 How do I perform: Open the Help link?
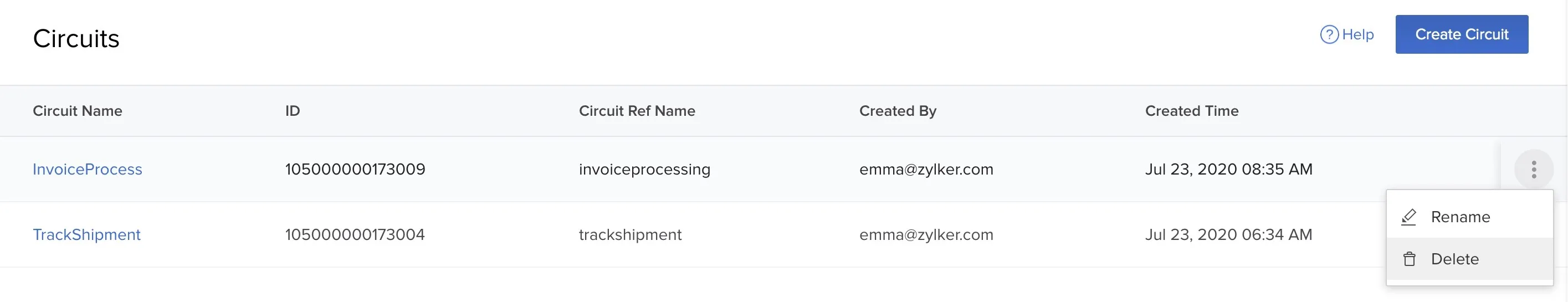(x=1346, y=35)
